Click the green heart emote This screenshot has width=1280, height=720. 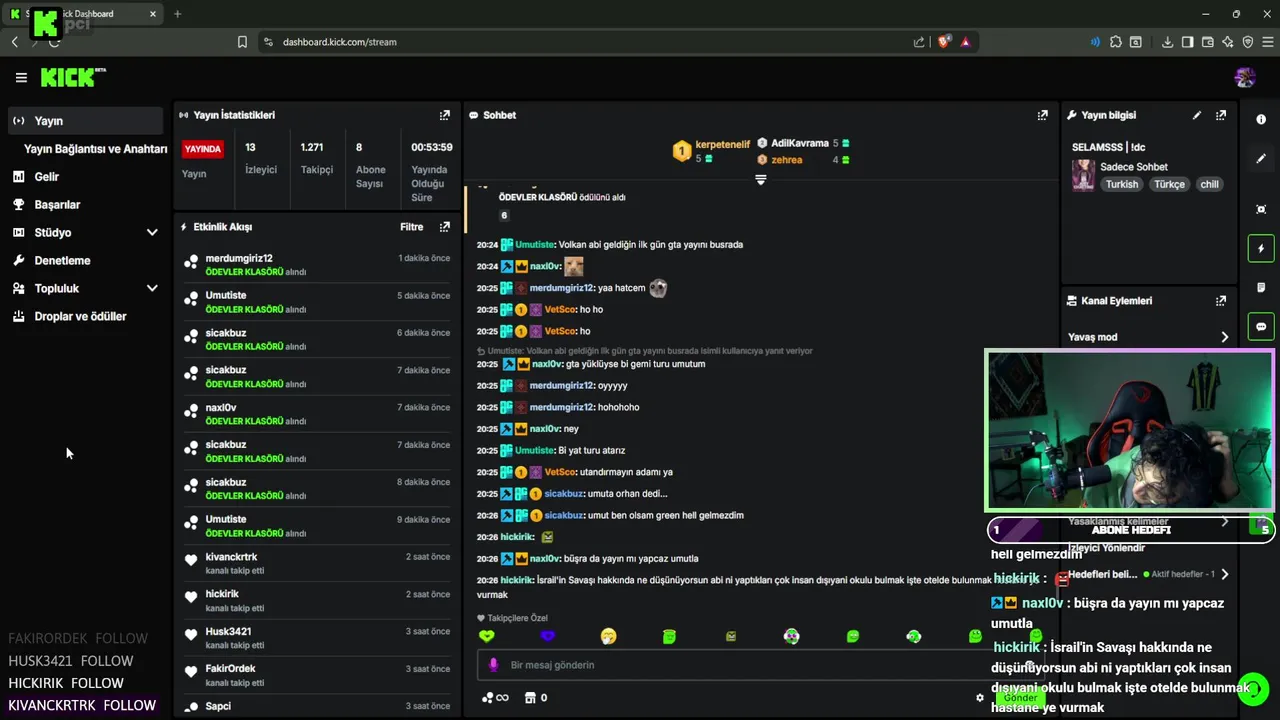(486, 636)
